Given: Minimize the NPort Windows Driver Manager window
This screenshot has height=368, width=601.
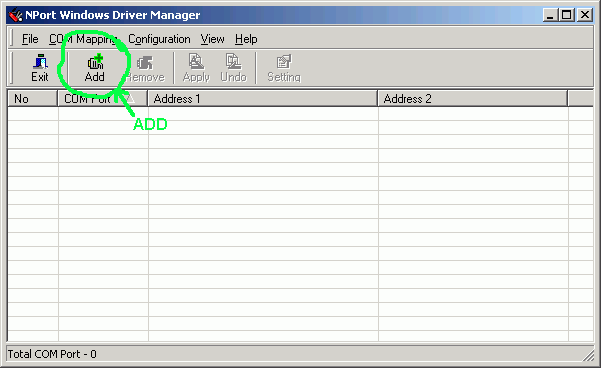Looking at the screenshot, I should [550, 15].
